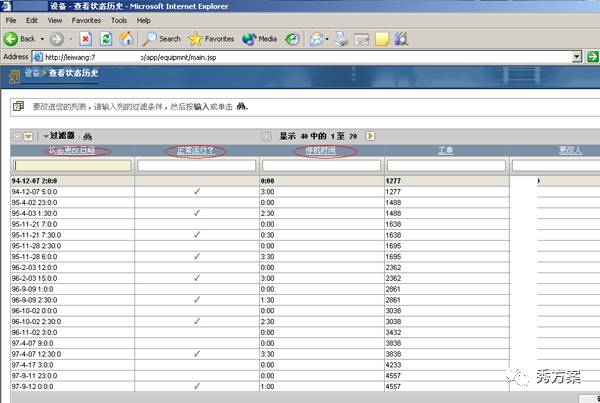Go to next page of results arrow
Image resolution: width=600 pixels, height=403 pixels.
371,136
